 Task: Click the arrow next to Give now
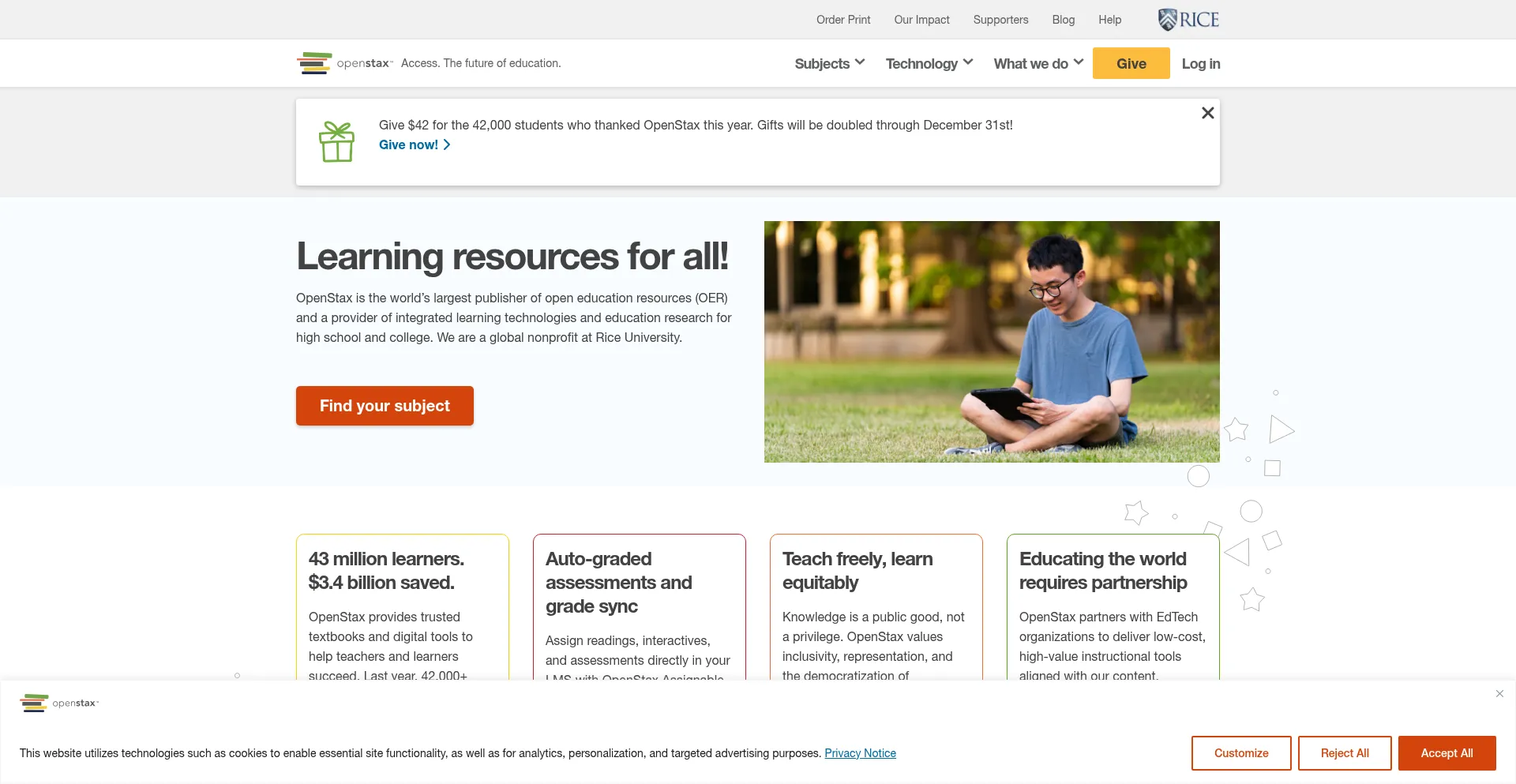(447, 144)
